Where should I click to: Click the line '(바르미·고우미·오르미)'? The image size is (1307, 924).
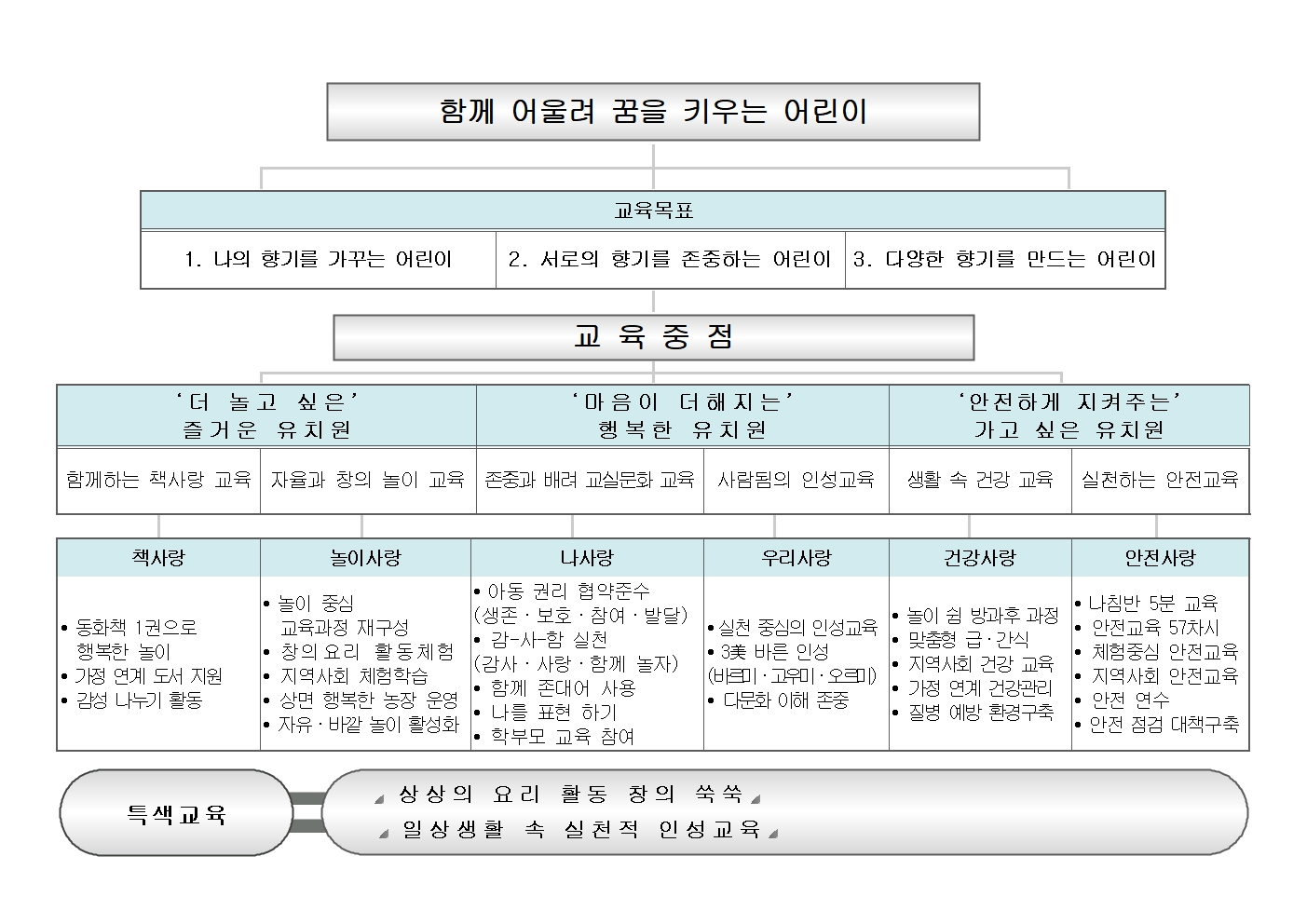(792, 676)
